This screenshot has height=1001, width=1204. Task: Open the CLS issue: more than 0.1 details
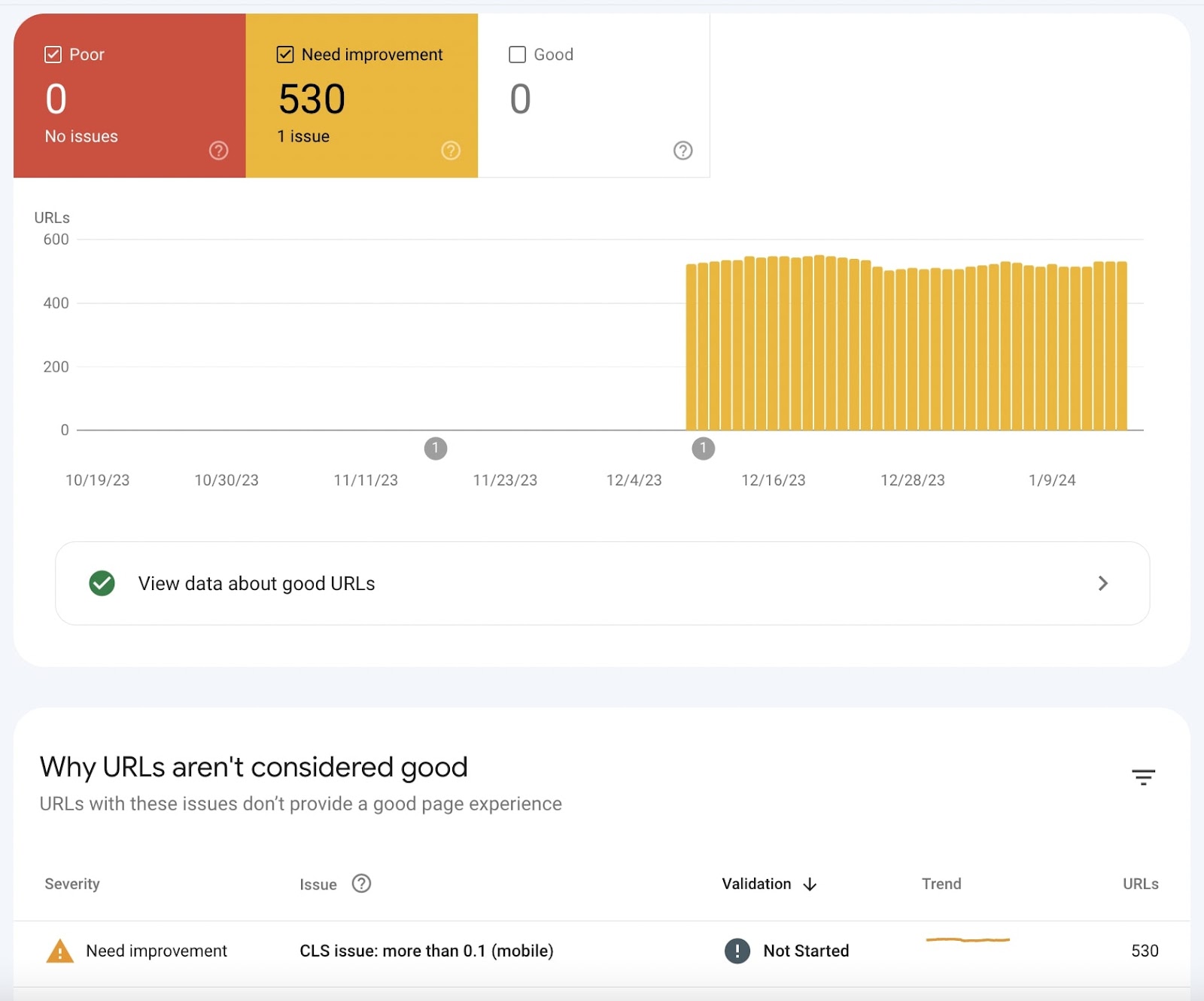click(427, 951)
